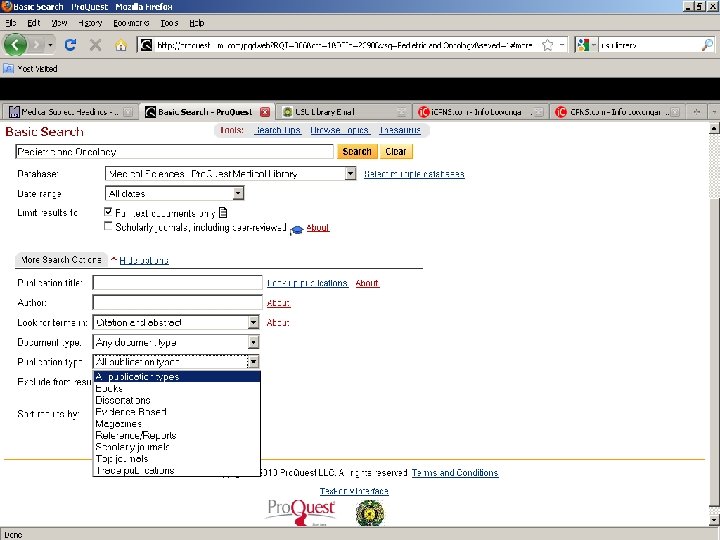This screenshot has width=720, height=540.
Task: Open the Tools menu
Action: pyautogui.click(x=169, y=22)
